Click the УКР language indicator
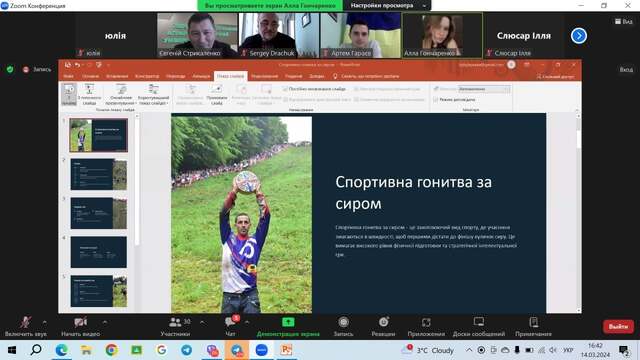 coord(568,350)
